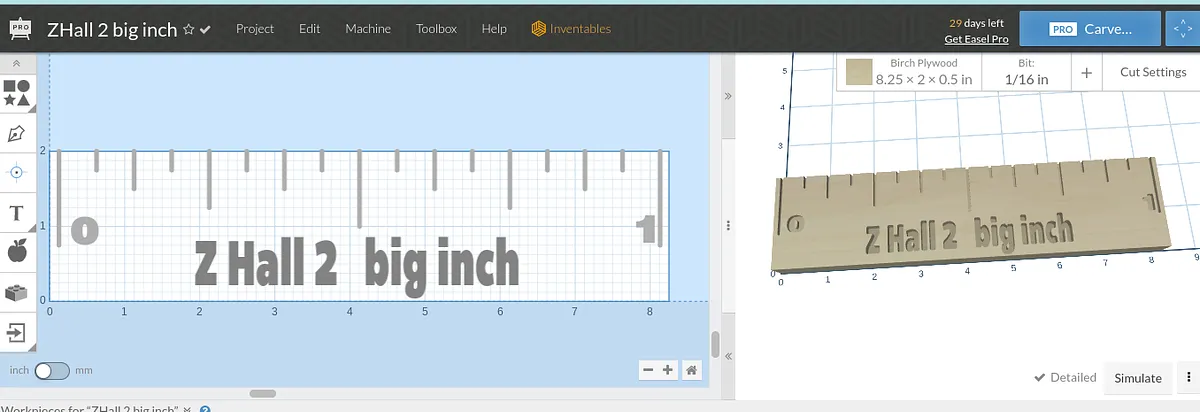Click the canvas vertical scrollbar thumb
This screenshot has height=412, width=1200.
[715, 344]
